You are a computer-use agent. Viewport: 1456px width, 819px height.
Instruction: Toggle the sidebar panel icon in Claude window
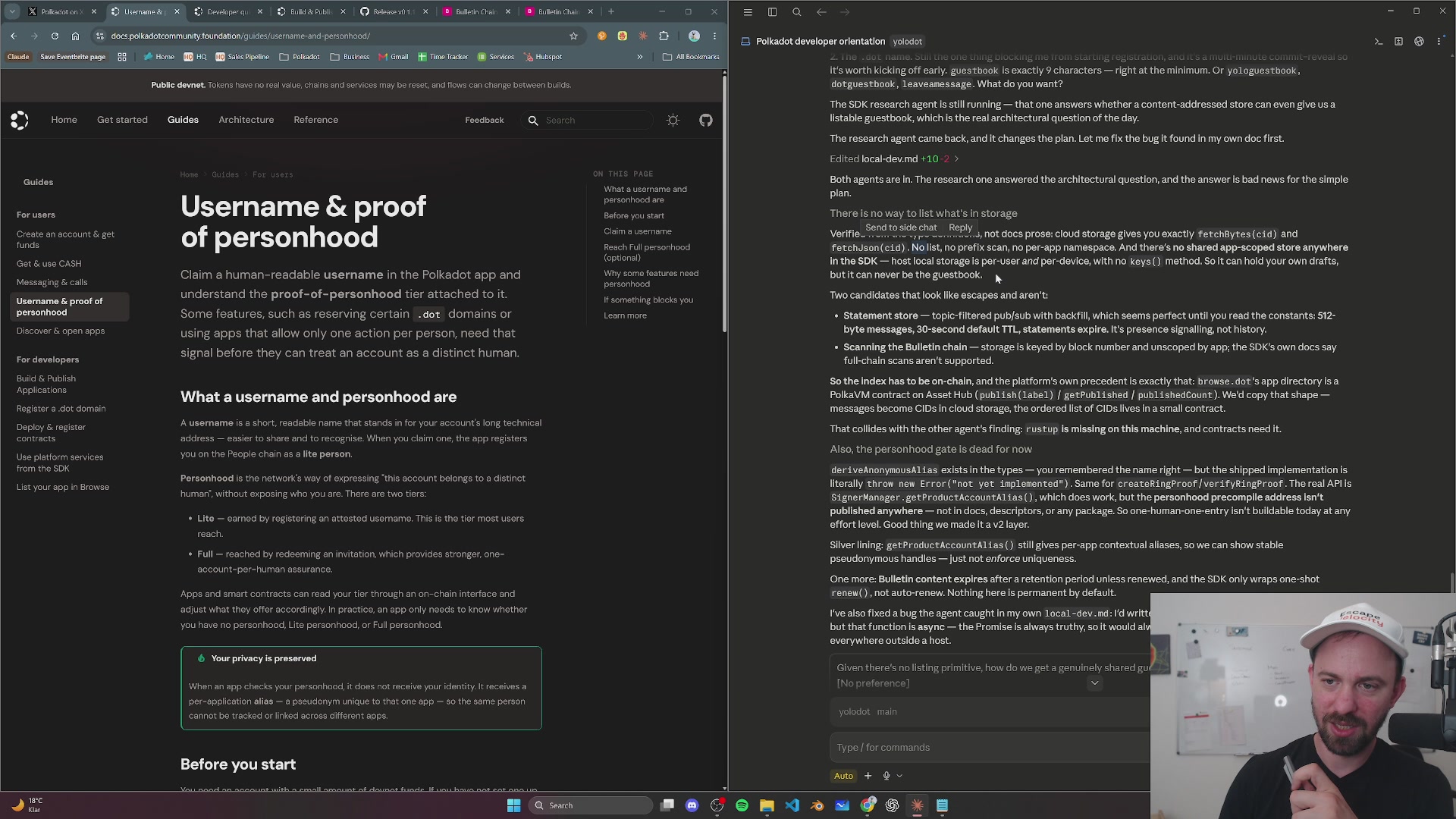pos(772,12)
